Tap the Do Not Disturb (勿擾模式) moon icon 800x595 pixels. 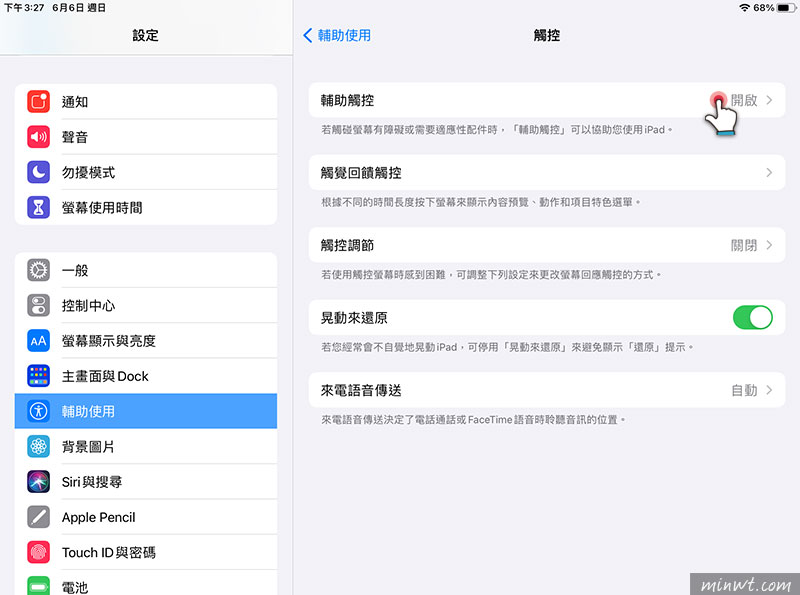tap(38, 172)
